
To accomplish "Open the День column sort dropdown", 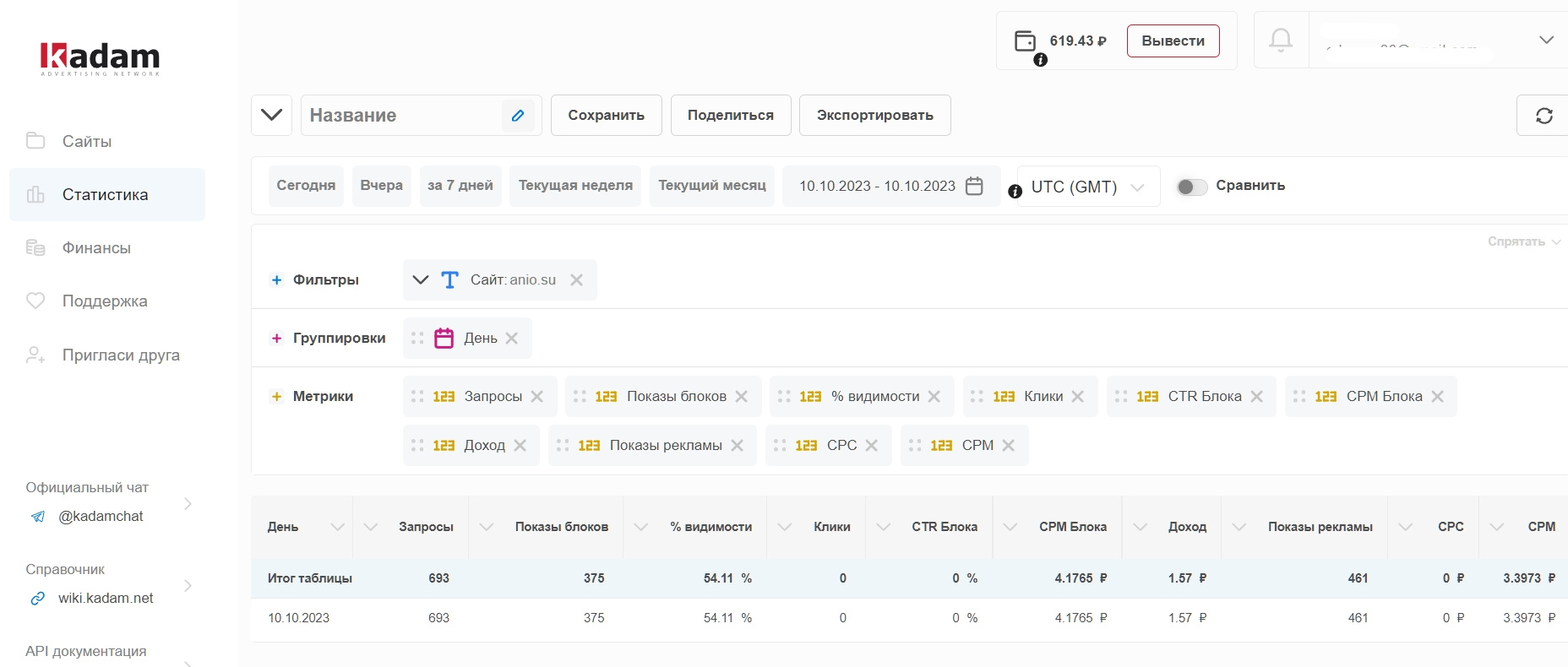I will tap(337, 527).
